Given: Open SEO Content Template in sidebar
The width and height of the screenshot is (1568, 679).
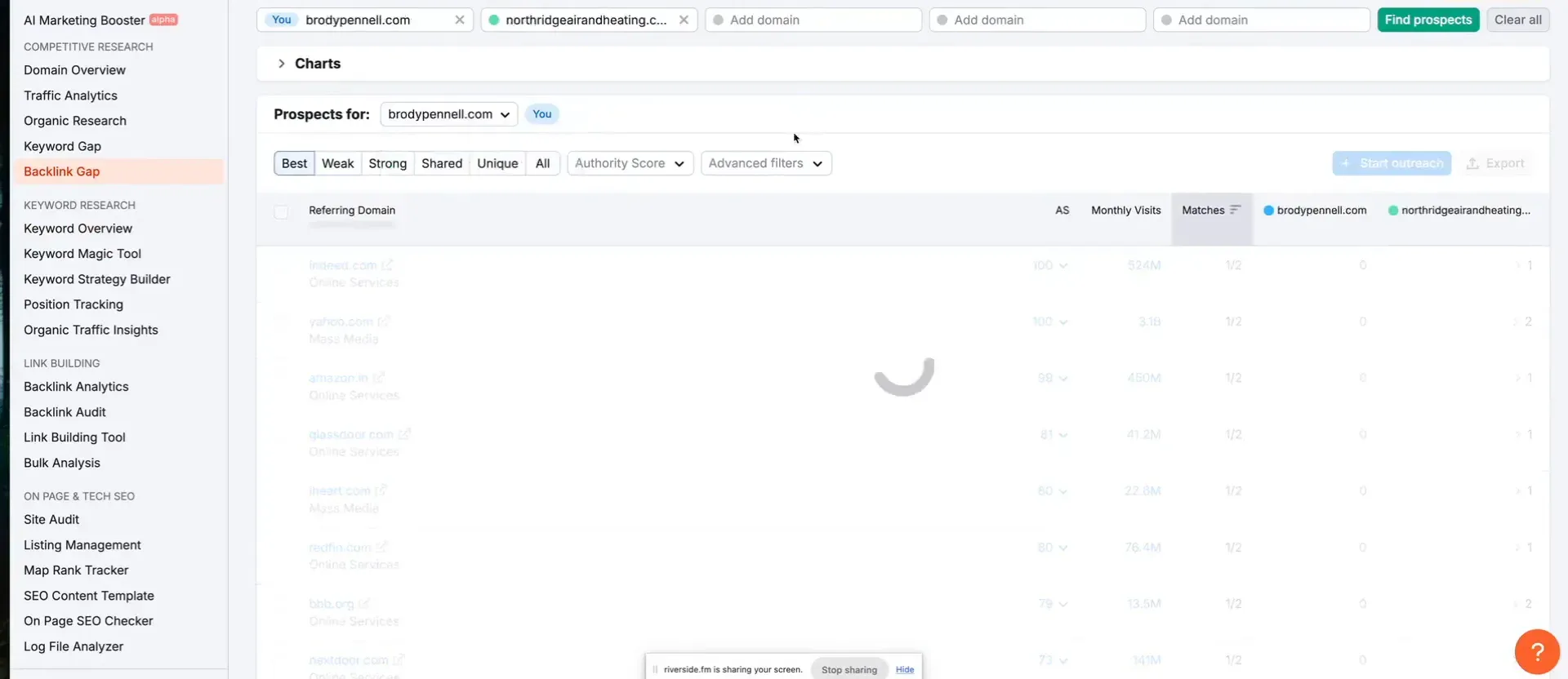Looking at the screenshot, I should [89, 596].
